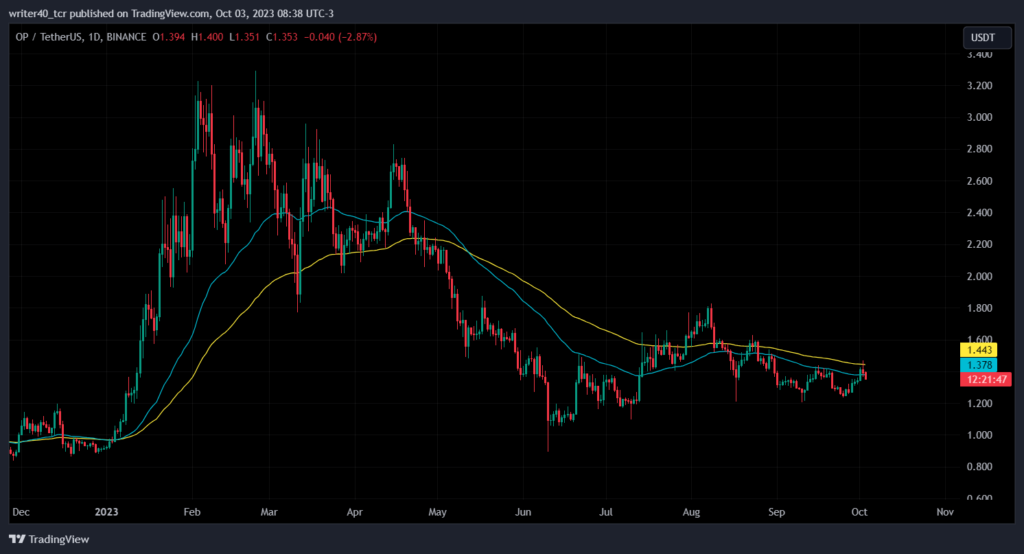Viewport: 1024px width, 554px height.
Task: Click the TradingView logo
Action: tap(49, 539)
